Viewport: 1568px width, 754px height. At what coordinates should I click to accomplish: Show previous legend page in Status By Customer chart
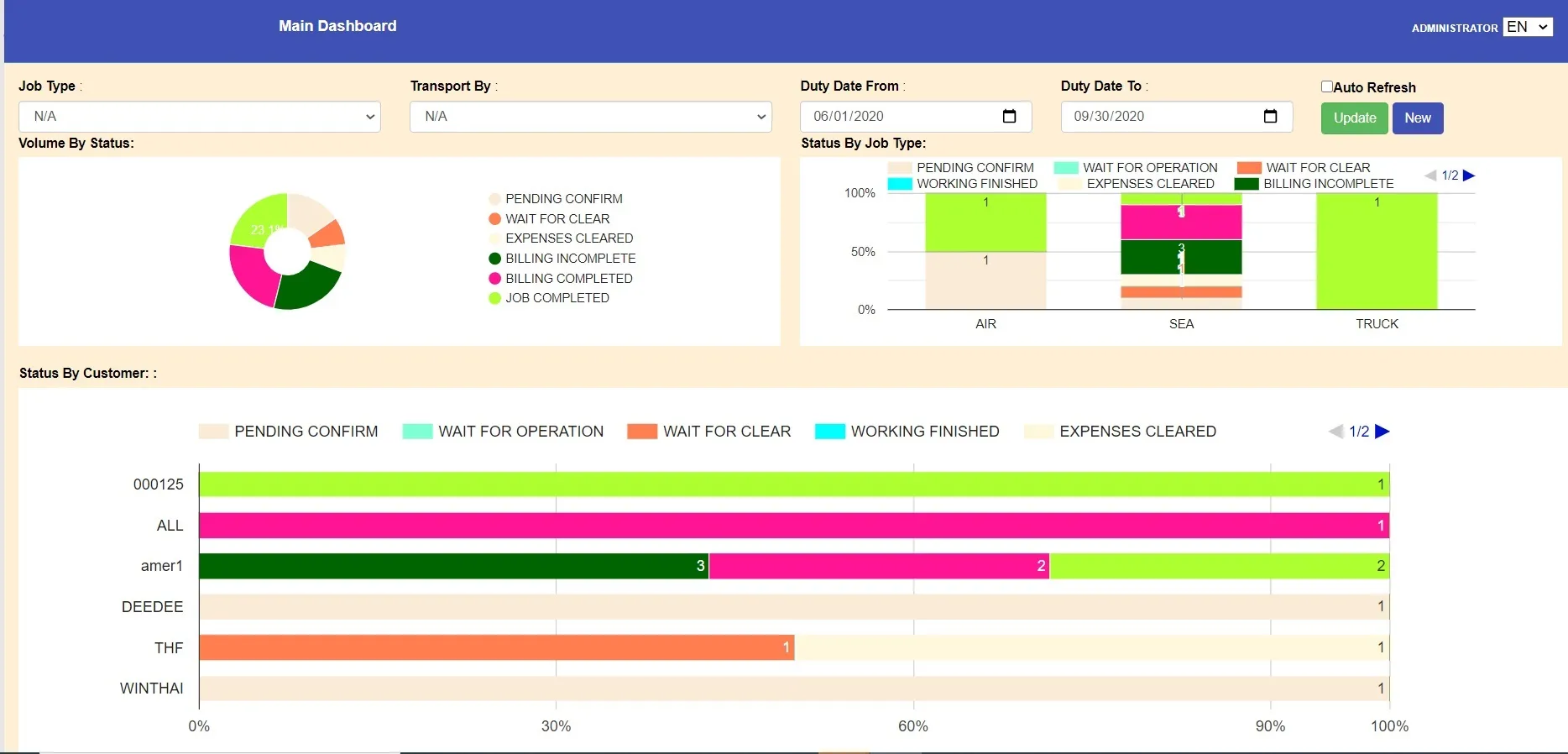pos(1336,432)
